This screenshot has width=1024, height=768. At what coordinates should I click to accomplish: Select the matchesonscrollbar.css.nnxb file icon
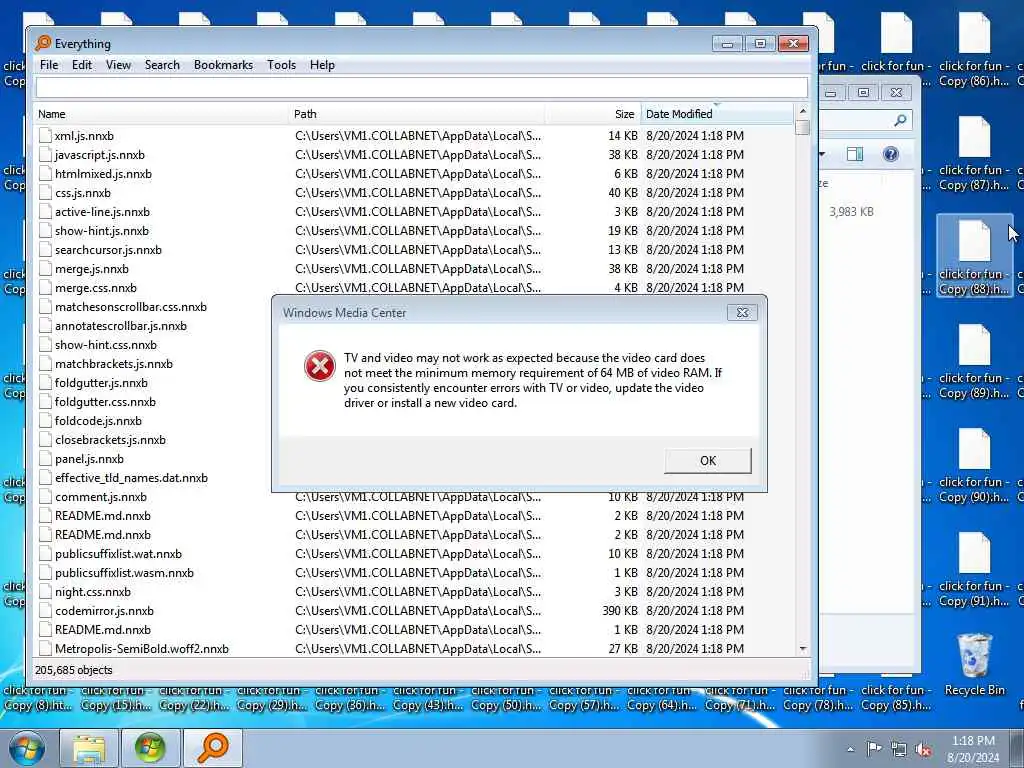45,306
